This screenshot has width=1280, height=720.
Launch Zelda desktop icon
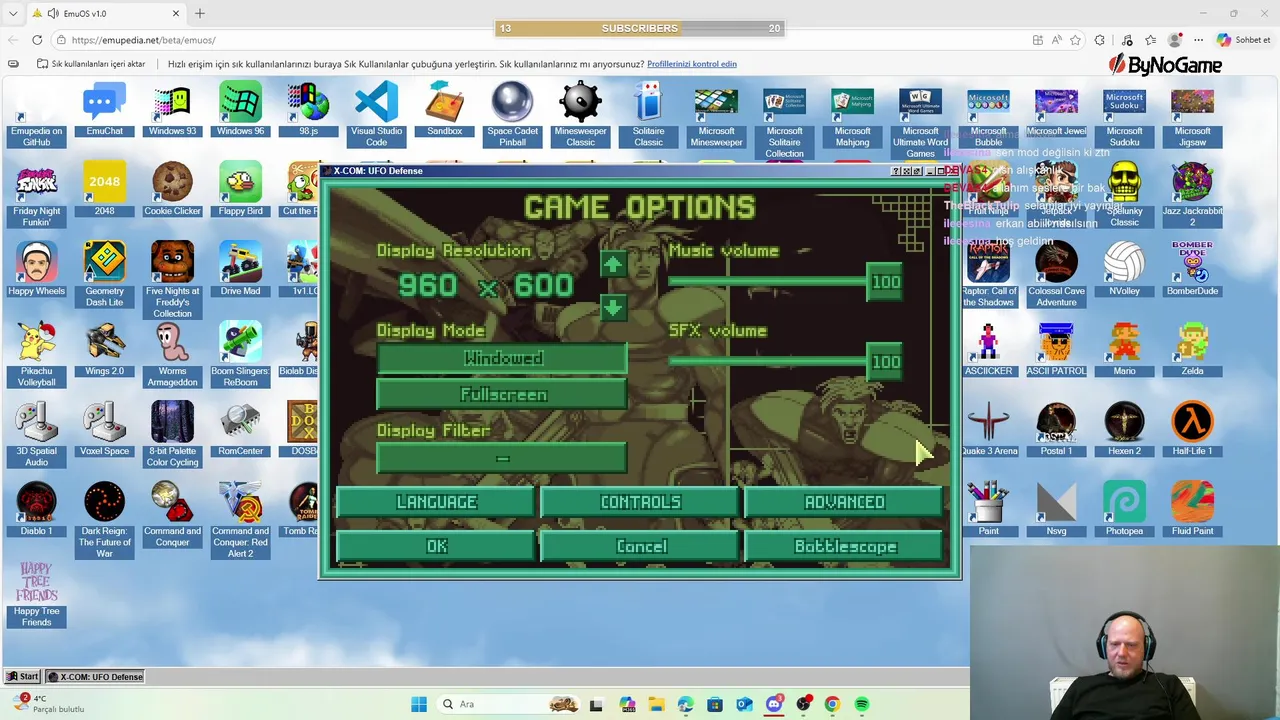pos(1192,349)
